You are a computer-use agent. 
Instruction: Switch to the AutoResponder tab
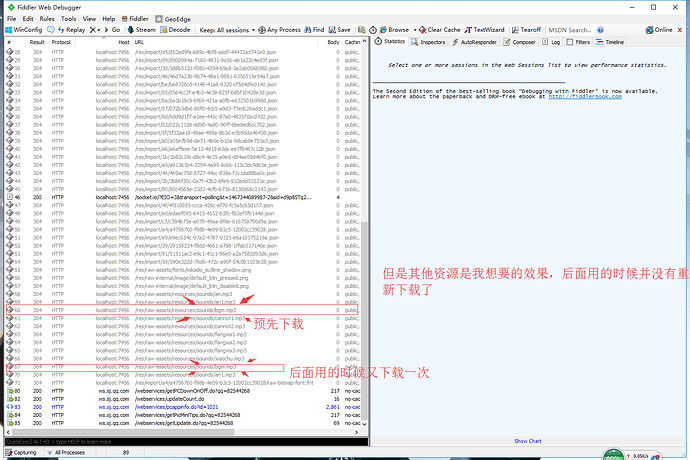tap(474, 42)
